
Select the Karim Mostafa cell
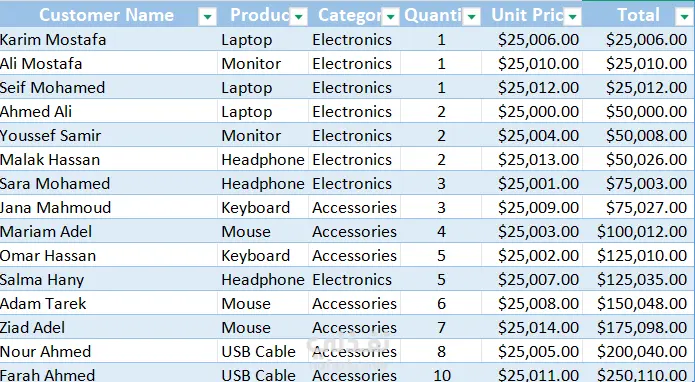(x=109, y=39)
